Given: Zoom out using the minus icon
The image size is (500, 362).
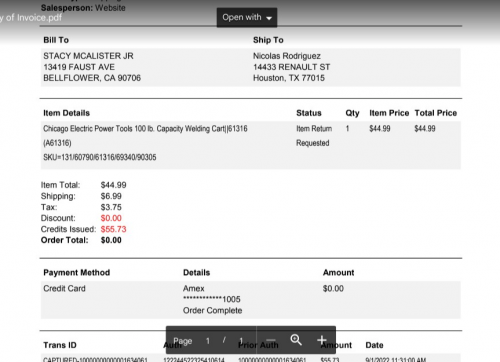Looking at the screenshot, I should pos(271,340).
